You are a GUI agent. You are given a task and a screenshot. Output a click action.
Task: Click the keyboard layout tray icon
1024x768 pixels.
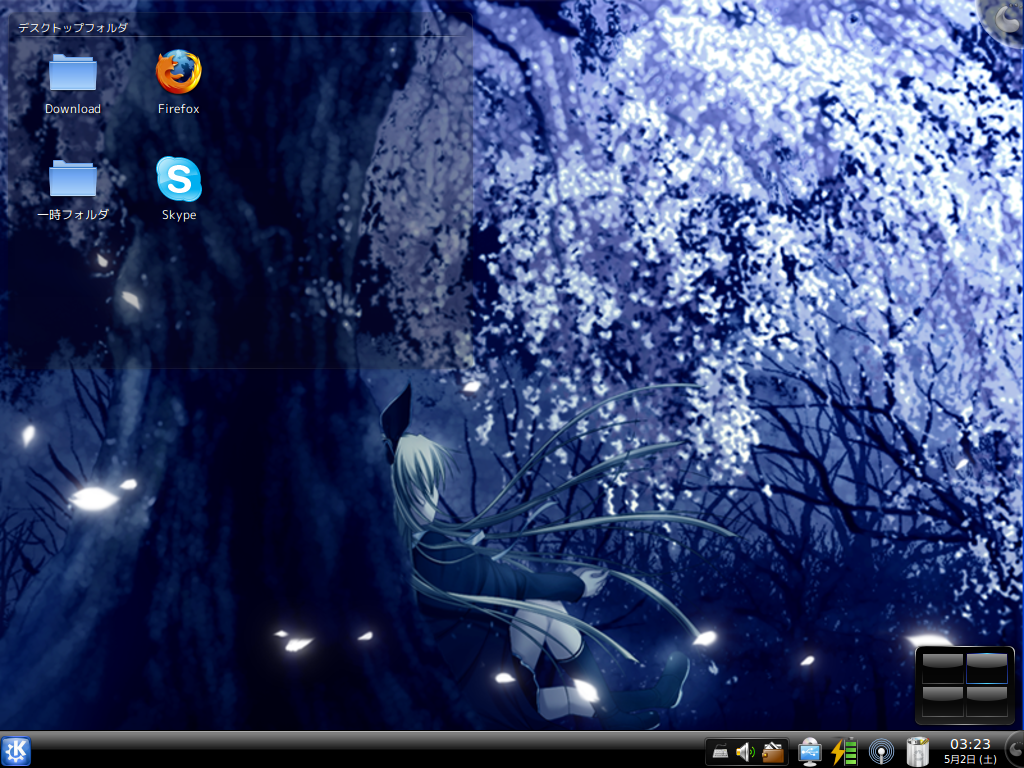tap(720, 752)
